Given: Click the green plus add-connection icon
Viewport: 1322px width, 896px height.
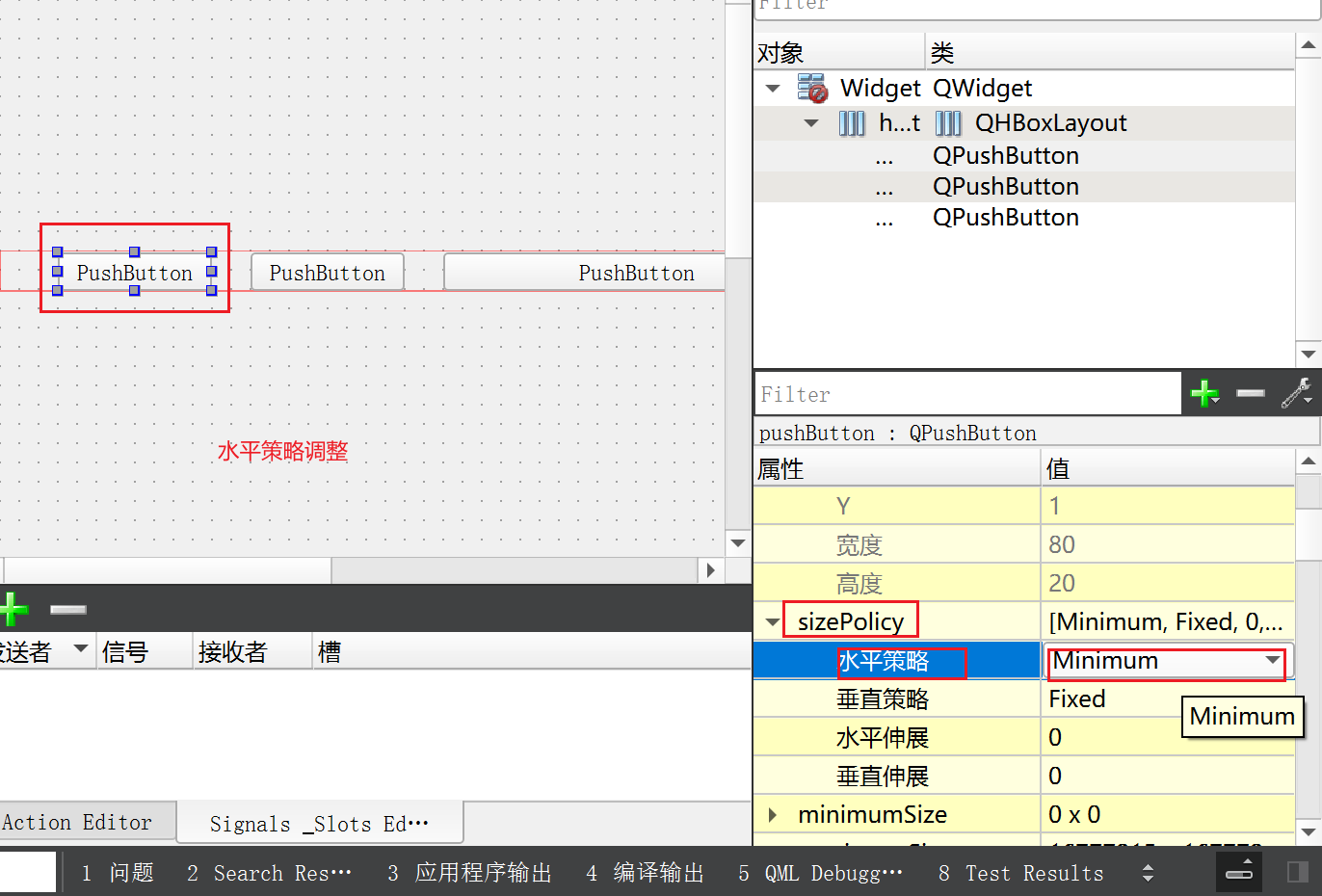Looking at the screenshot, I should 13,609.
